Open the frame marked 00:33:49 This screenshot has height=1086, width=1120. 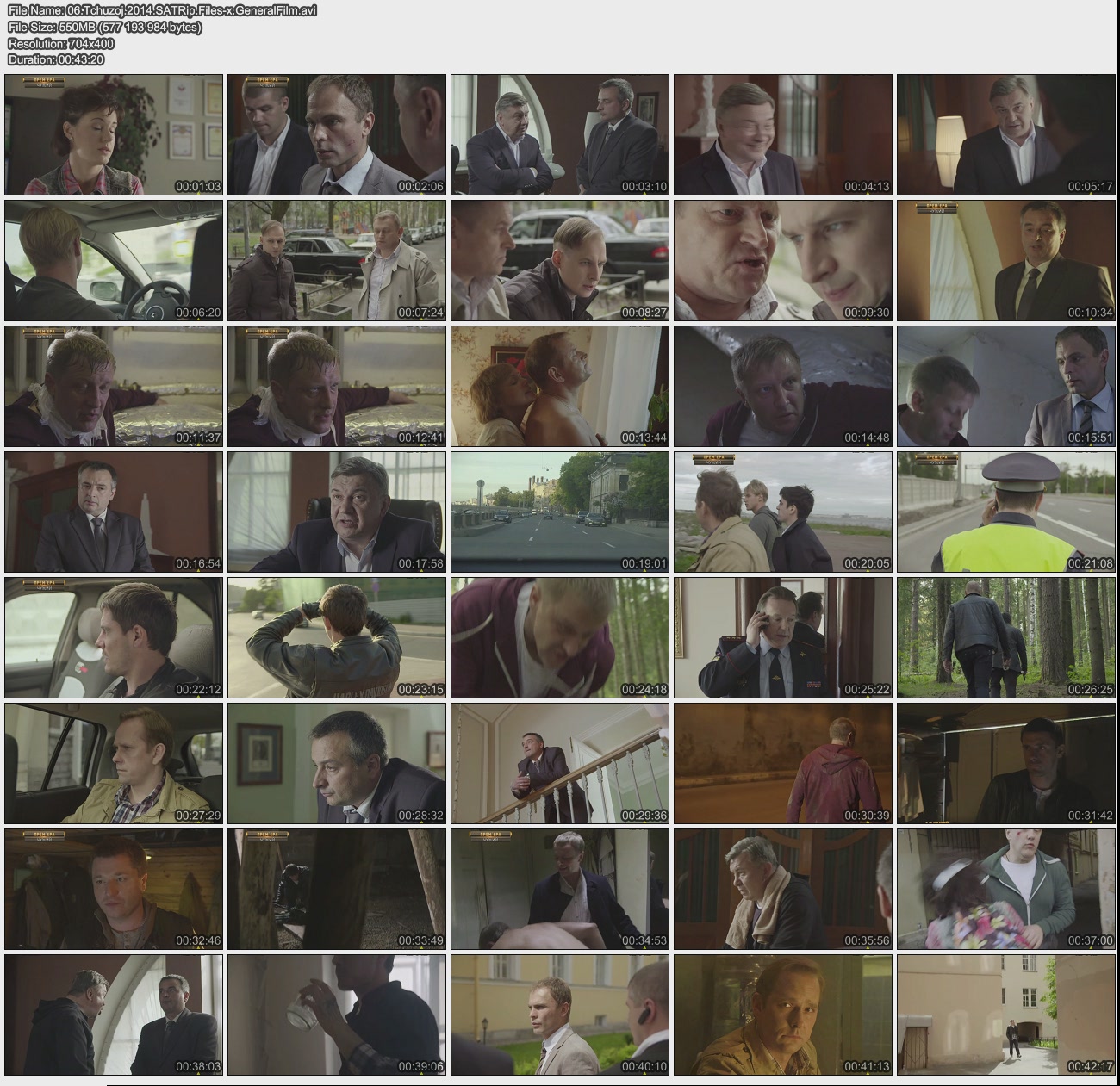pos(337,889)
